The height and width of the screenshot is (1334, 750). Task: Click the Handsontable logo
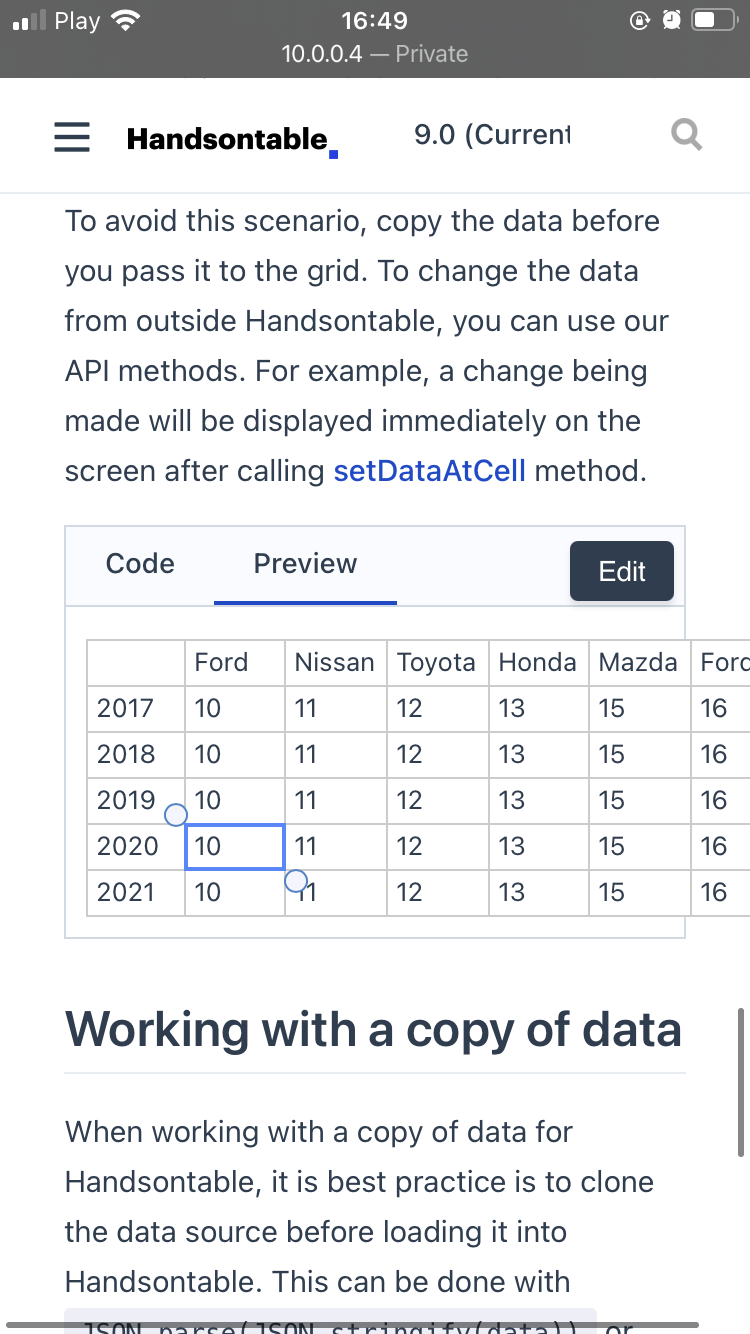230,138
